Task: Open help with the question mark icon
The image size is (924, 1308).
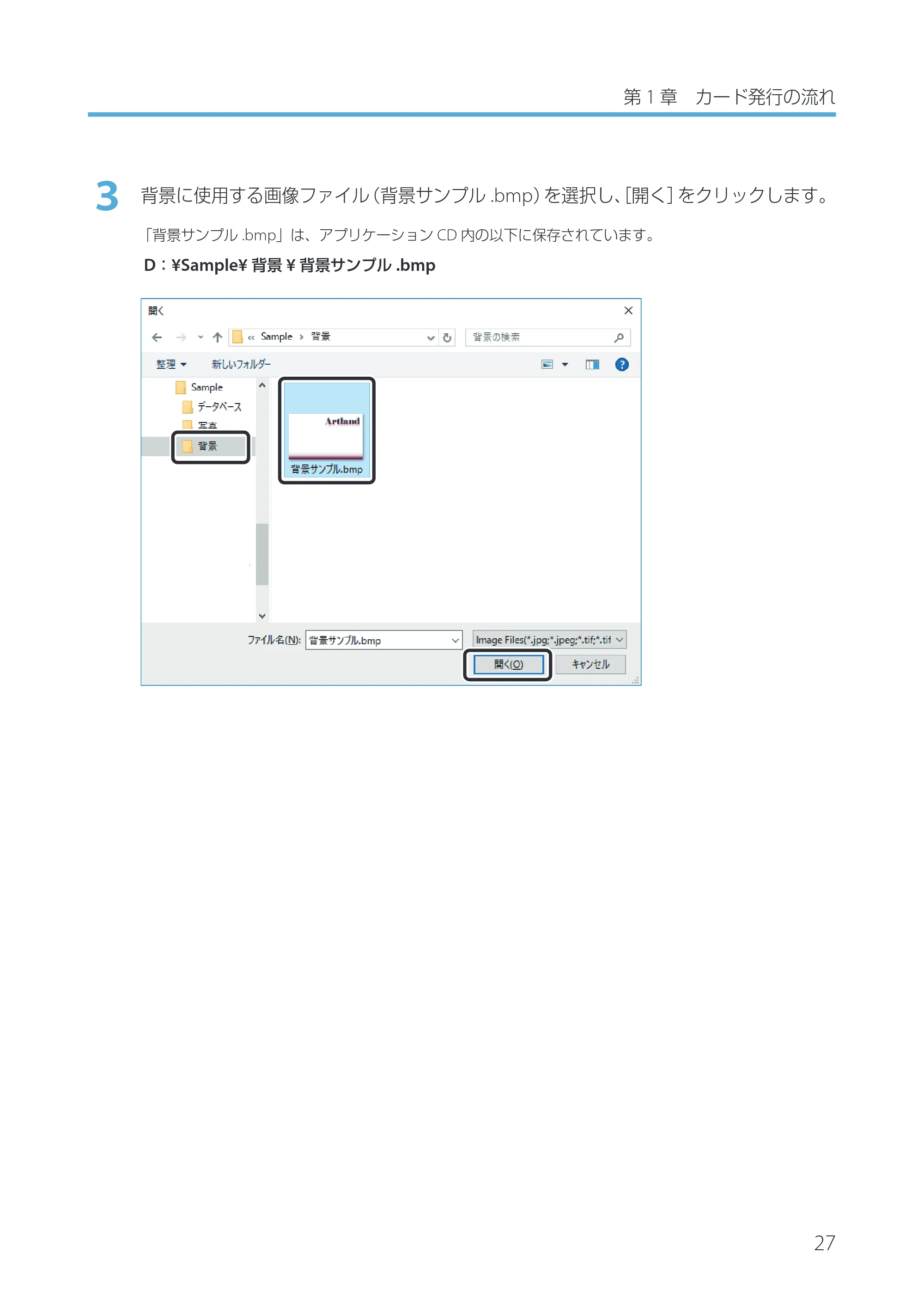Action: pos(622,365)
